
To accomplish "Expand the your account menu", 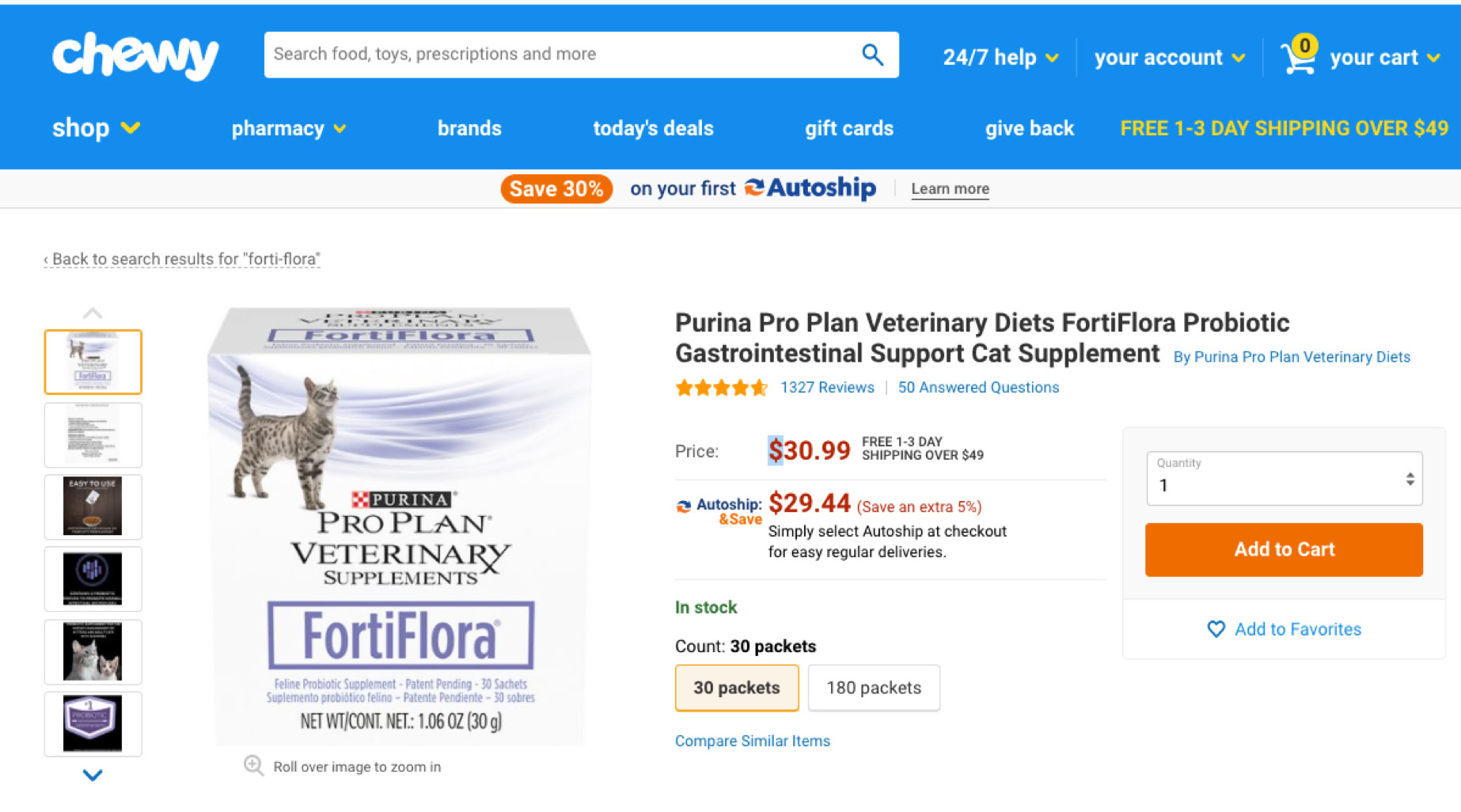I will coord(1169,57).
